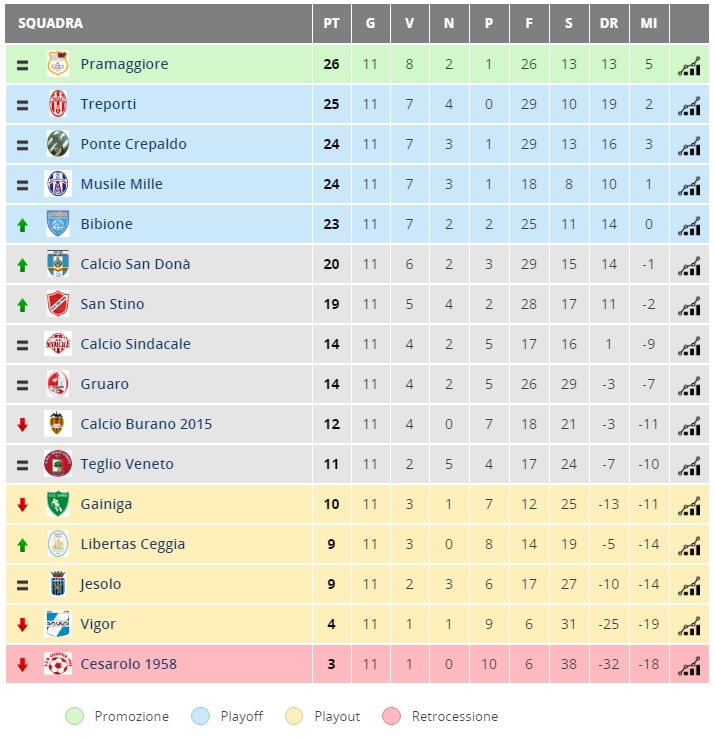Click the Musile Mille team logo
The height and width of the screenshot is (741, 715).
pos(58,183)
